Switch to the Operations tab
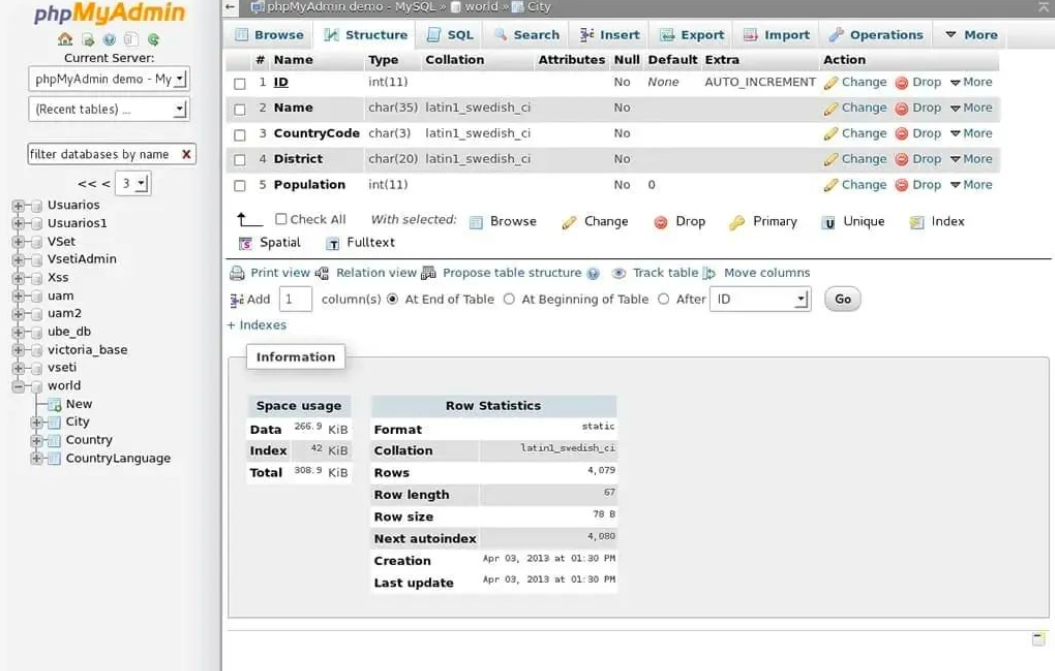The height and width of the screenshot is (671, 1055). [x=876, y=35]
